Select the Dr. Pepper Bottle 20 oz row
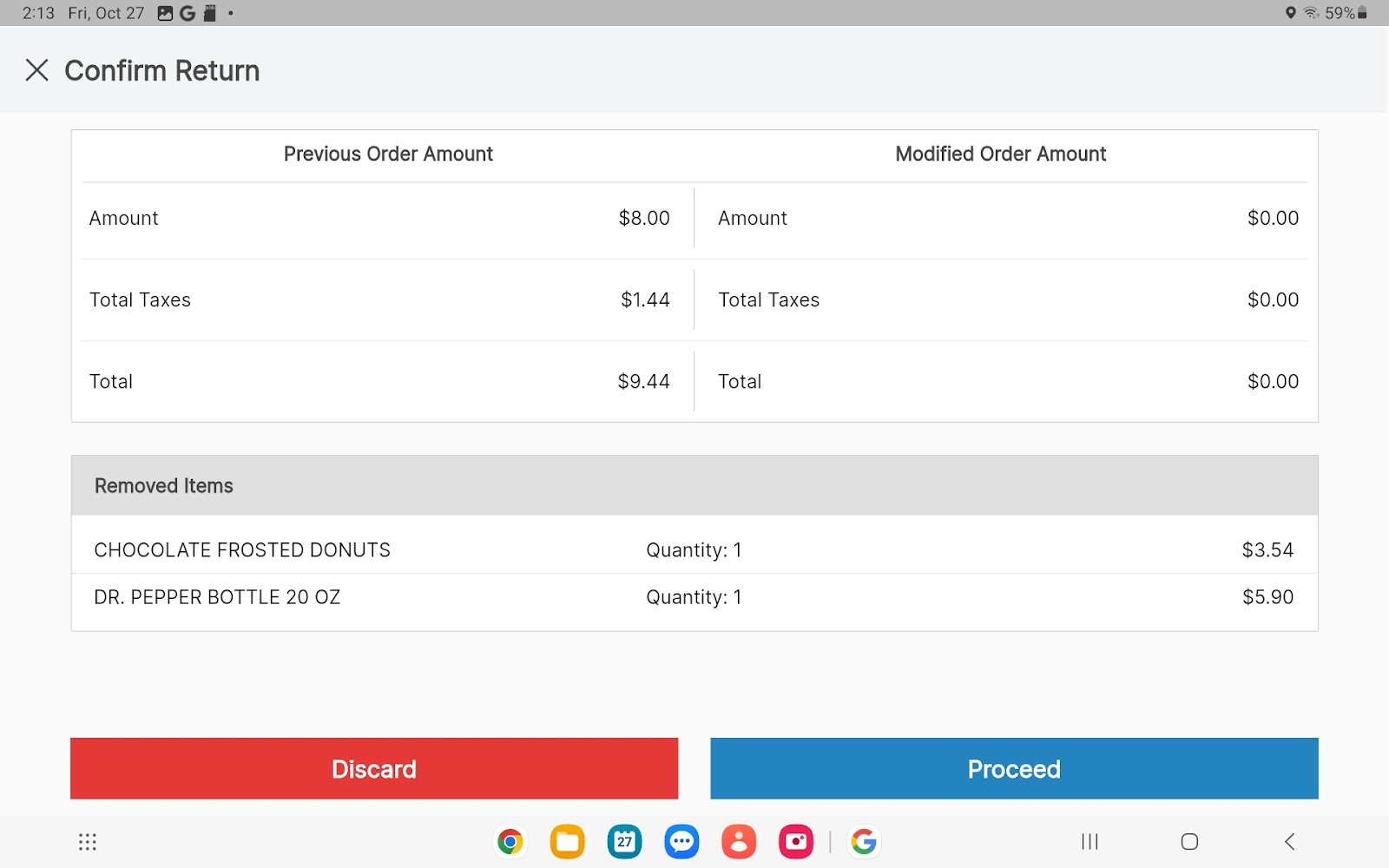This screenshot has width=1389, height=868. click(217, 597)
